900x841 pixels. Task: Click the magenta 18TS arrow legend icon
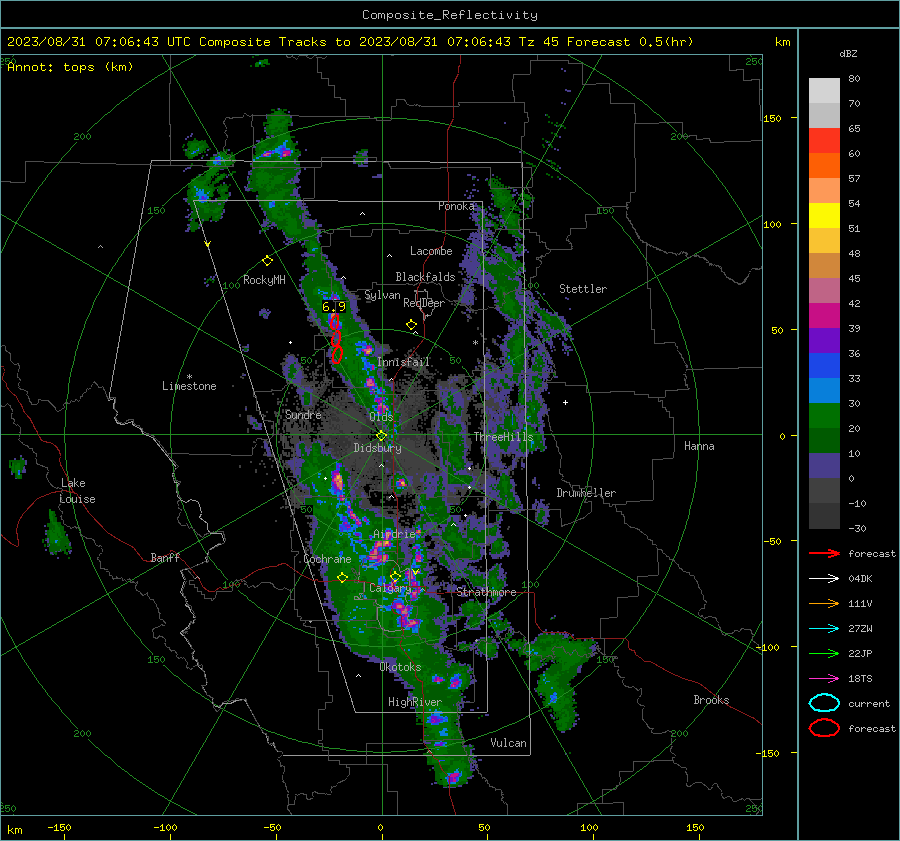824,679
